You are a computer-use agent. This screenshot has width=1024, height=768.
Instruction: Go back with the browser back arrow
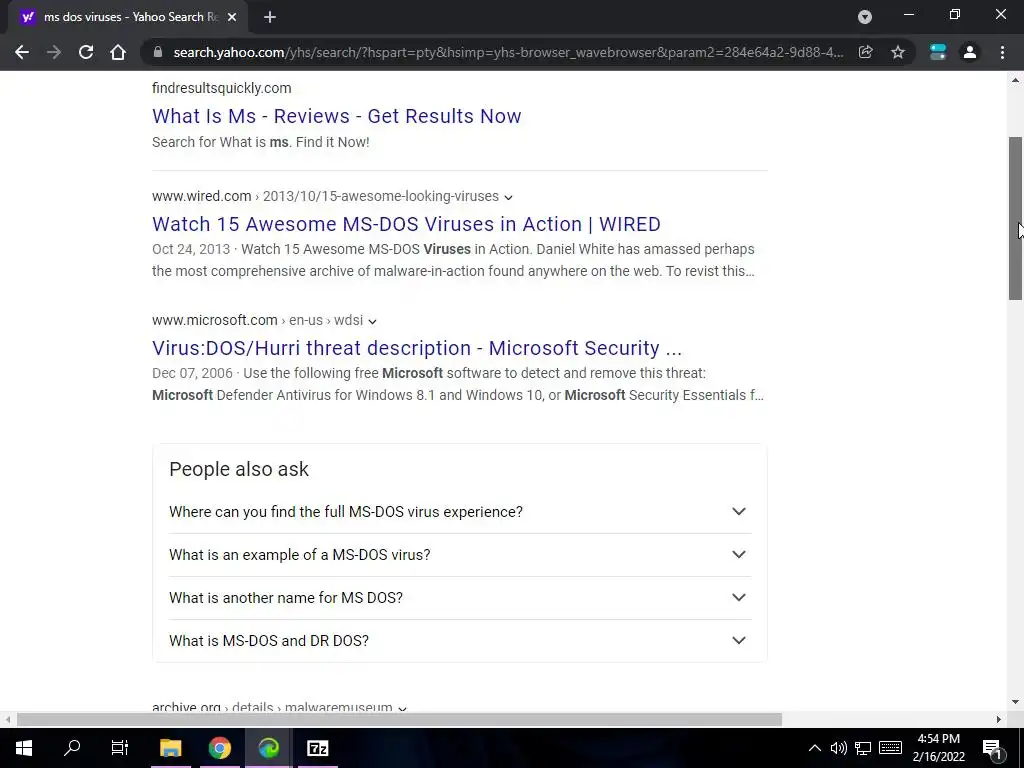click(x=22, y=52)
